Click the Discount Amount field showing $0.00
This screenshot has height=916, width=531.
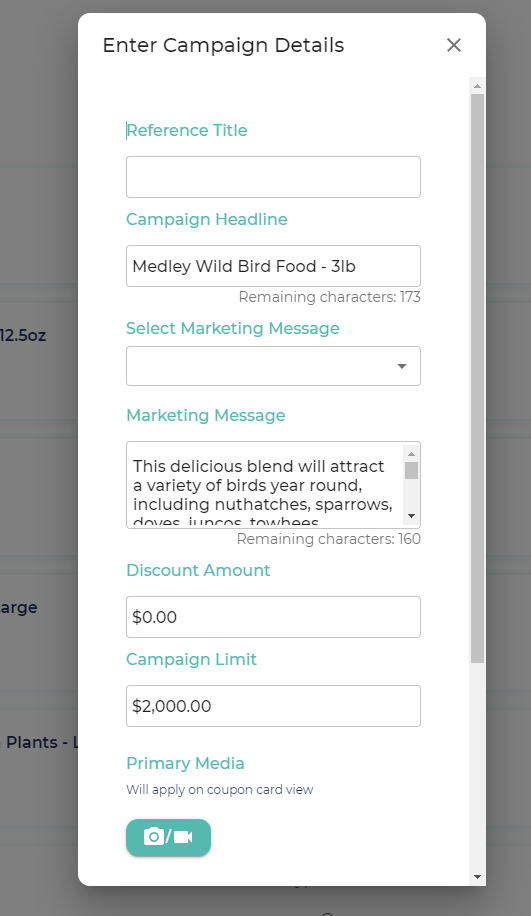(273, 617)
